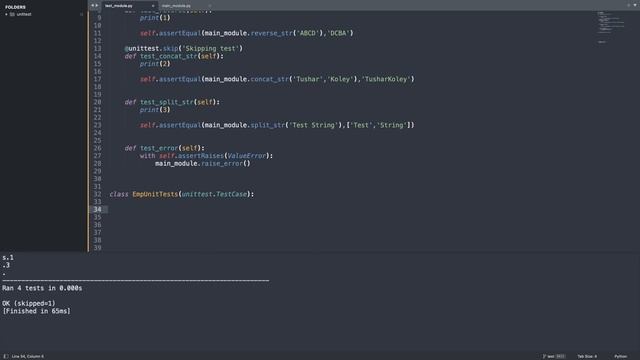Click print(3) statement
Viewport: 640px width, 360px height.
coord(155,110)
